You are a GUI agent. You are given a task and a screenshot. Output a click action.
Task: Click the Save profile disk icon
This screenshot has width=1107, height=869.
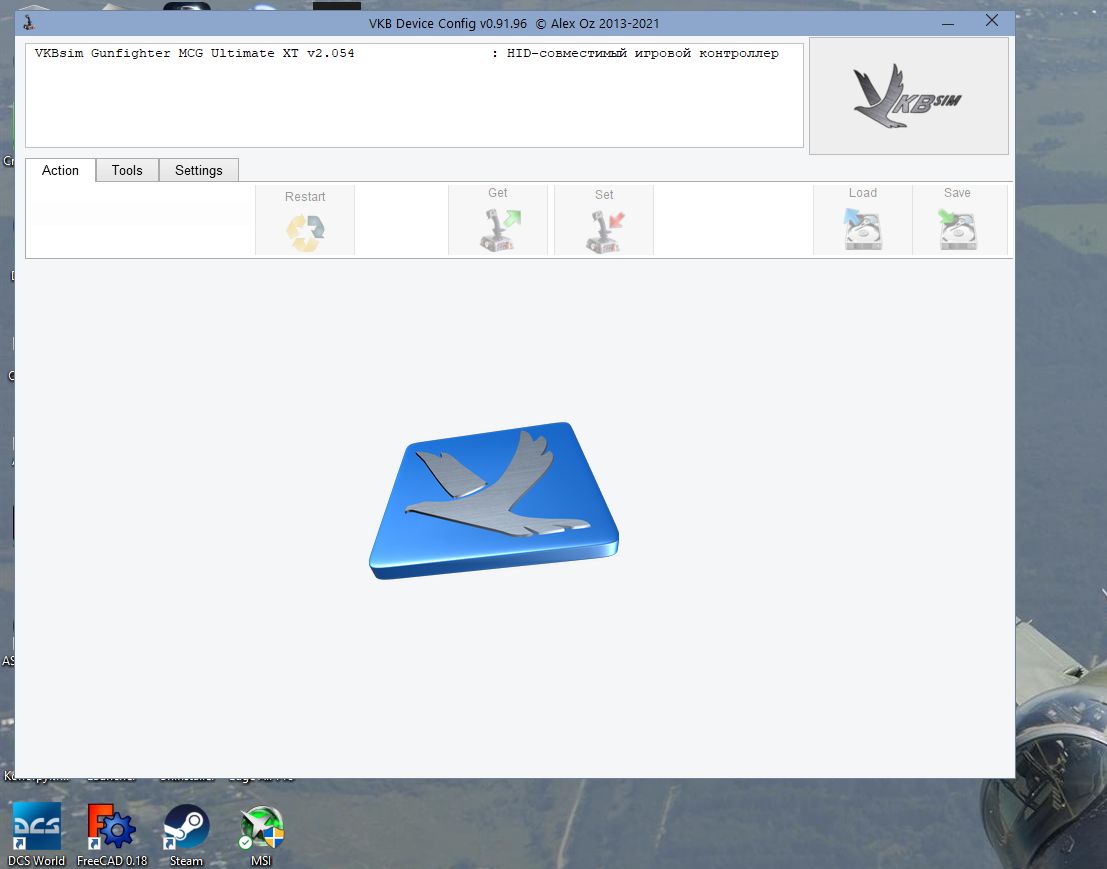957,229
